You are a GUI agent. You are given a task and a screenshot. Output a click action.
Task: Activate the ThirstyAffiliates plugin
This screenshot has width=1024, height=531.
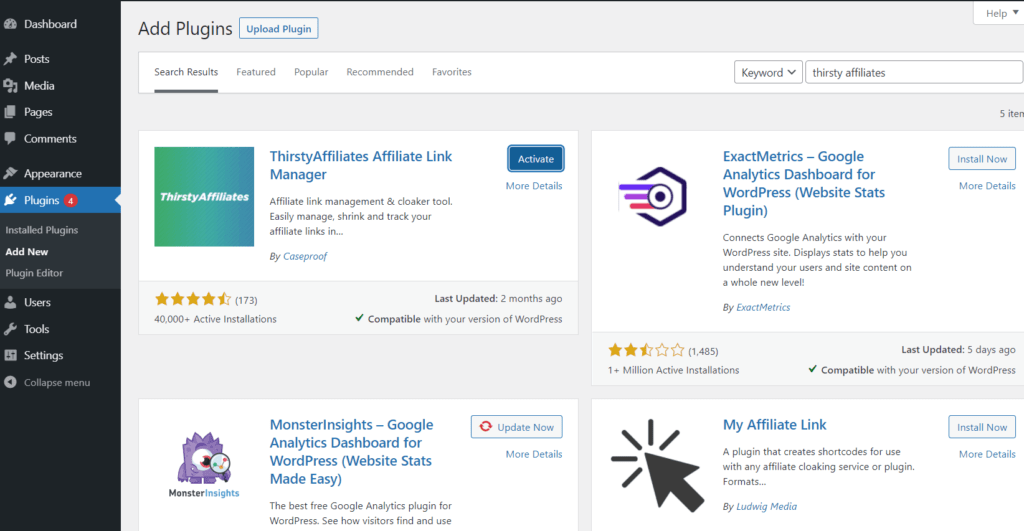pos(536,159)
